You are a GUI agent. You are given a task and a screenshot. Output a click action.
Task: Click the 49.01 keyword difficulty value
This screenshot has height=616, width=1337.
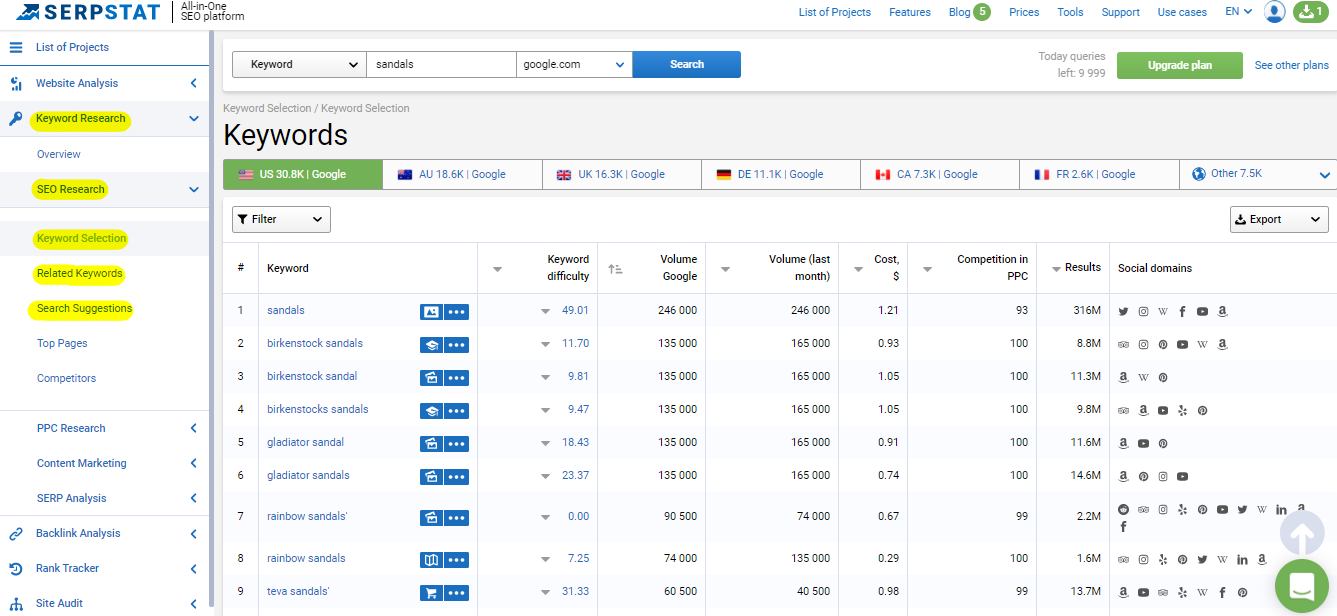575,310
